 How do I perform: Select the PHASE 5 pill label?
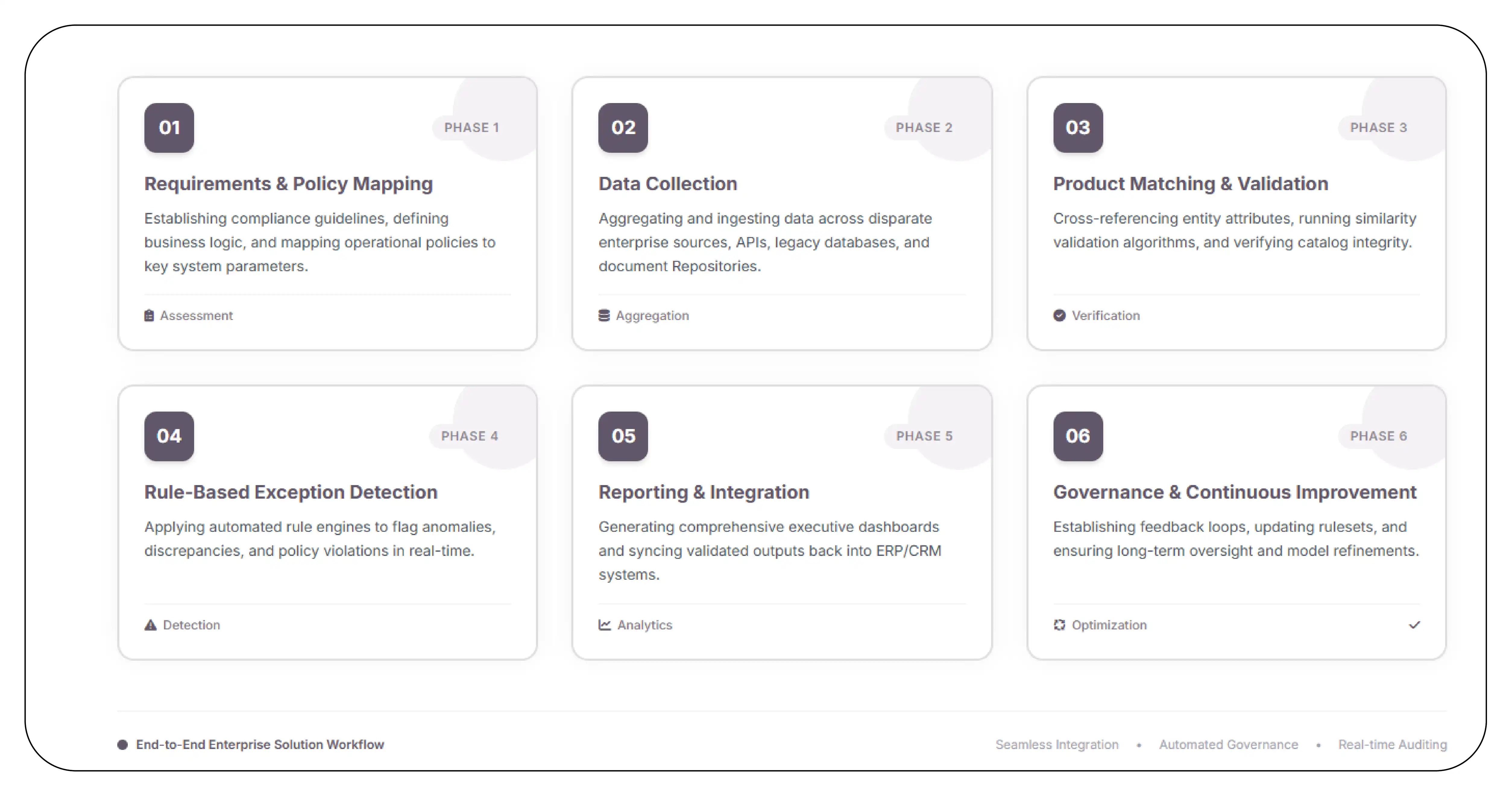point(925,437)
